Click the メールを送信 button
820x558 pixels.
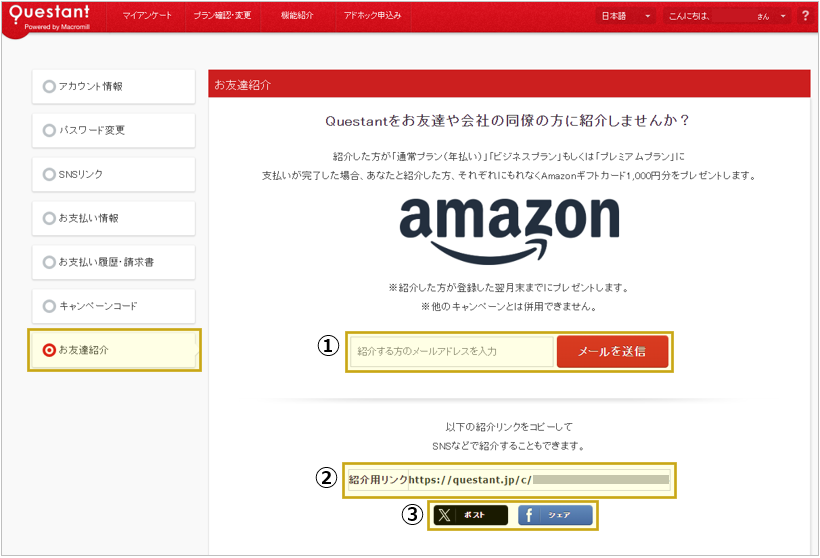click(x=612, y=351)
